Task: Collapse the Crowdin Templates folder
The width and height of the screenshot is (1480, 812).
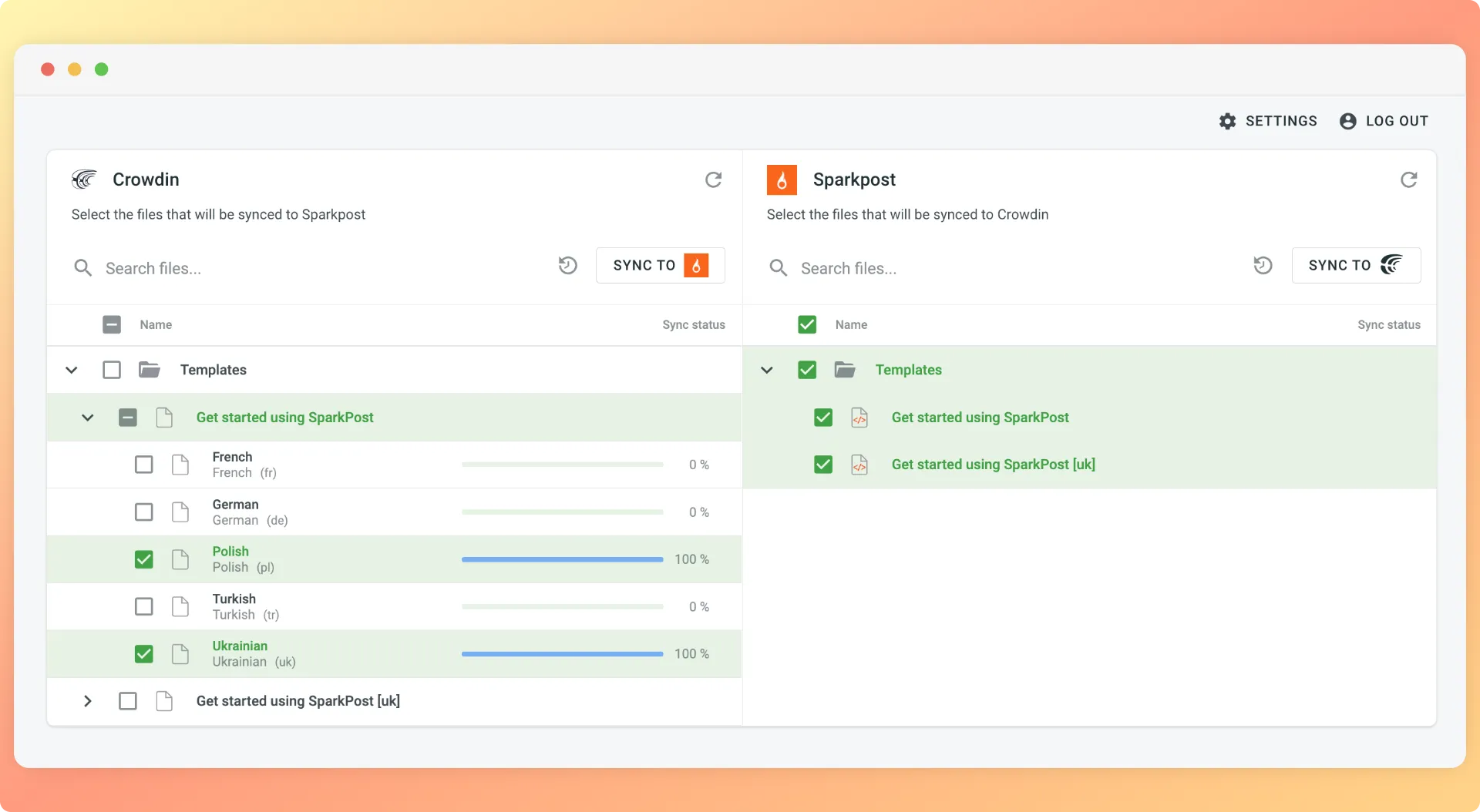Action: click(x=72, y=370)
